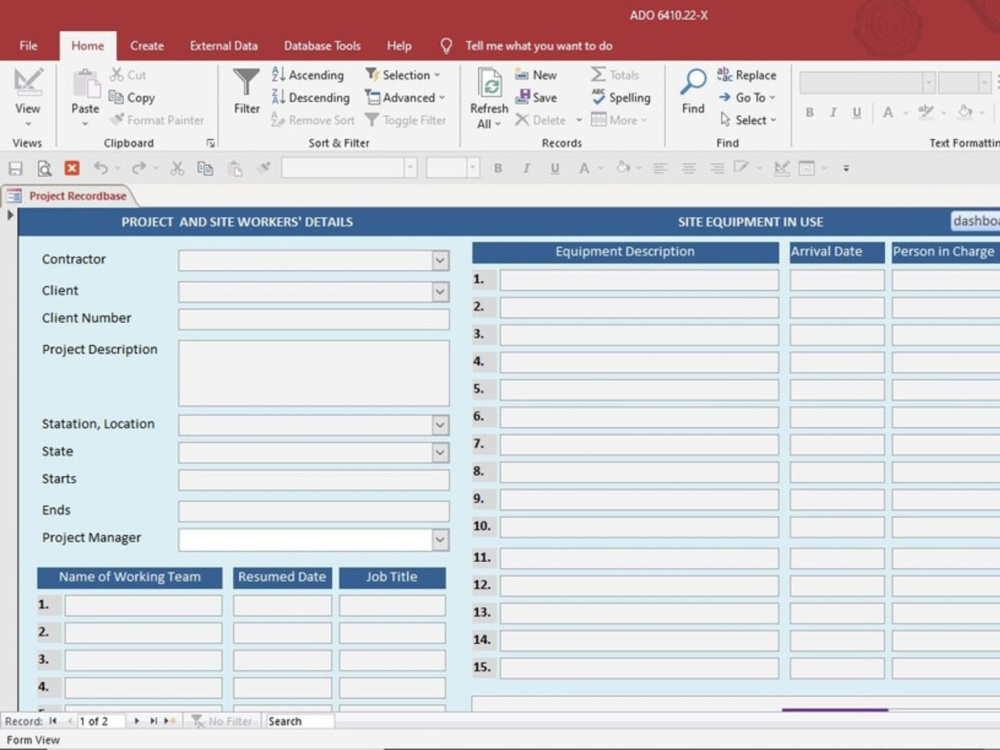Switch to the Create tab
The image size is (1000, 750).
click(147, 46)
